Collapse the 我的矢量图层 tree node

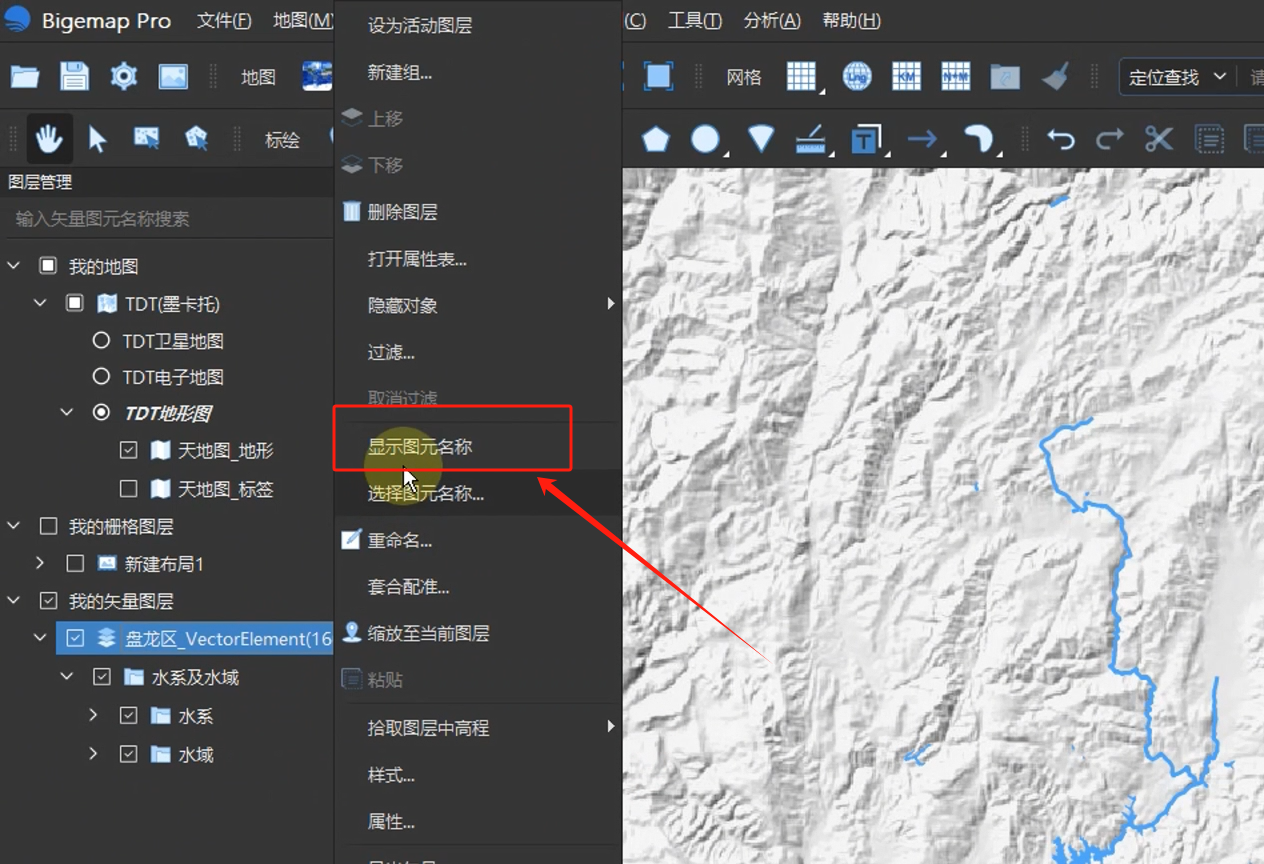pos(14,601)
